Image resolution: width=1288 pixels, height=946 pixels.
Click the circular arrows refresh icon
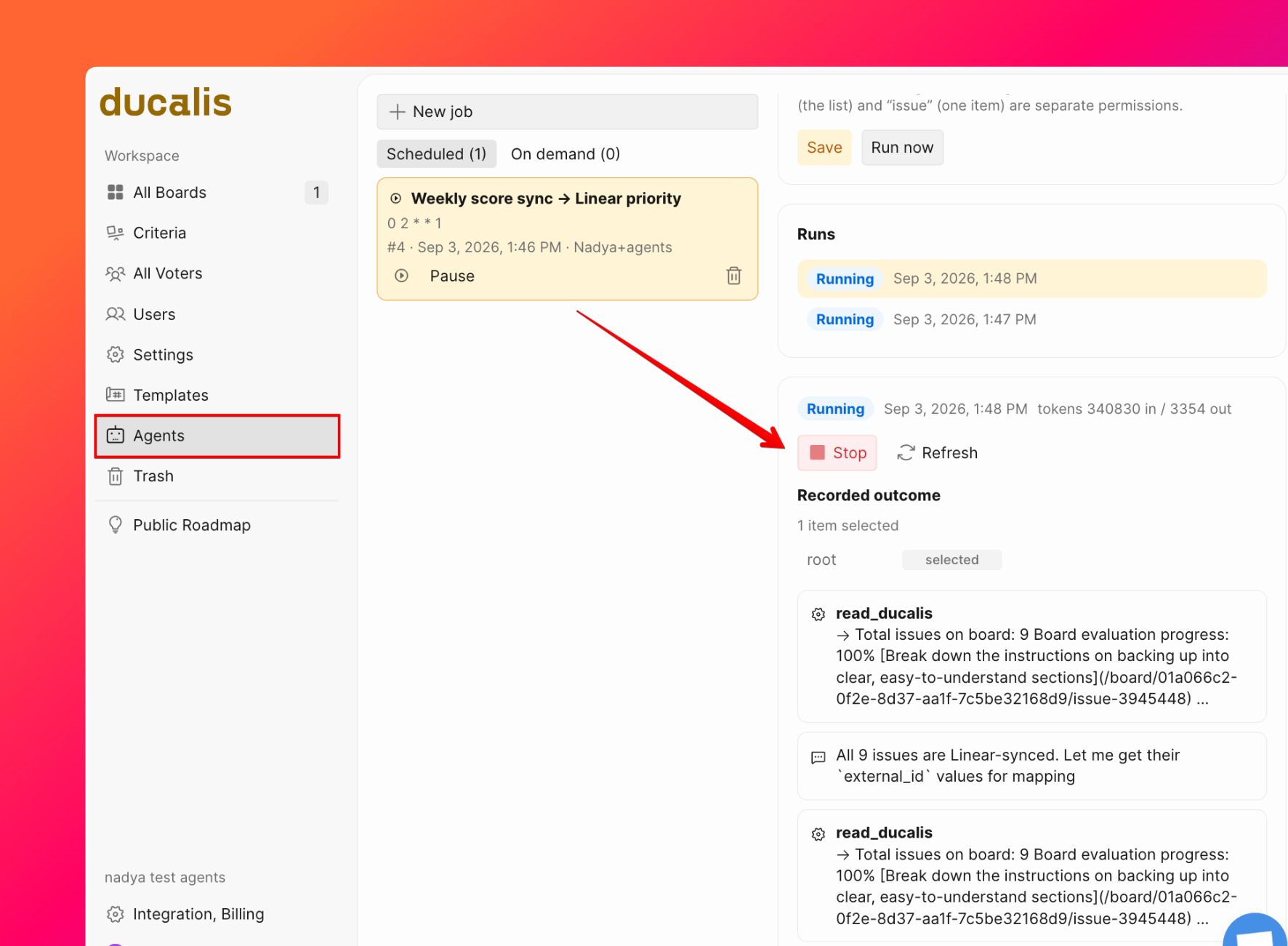point(906,453)
